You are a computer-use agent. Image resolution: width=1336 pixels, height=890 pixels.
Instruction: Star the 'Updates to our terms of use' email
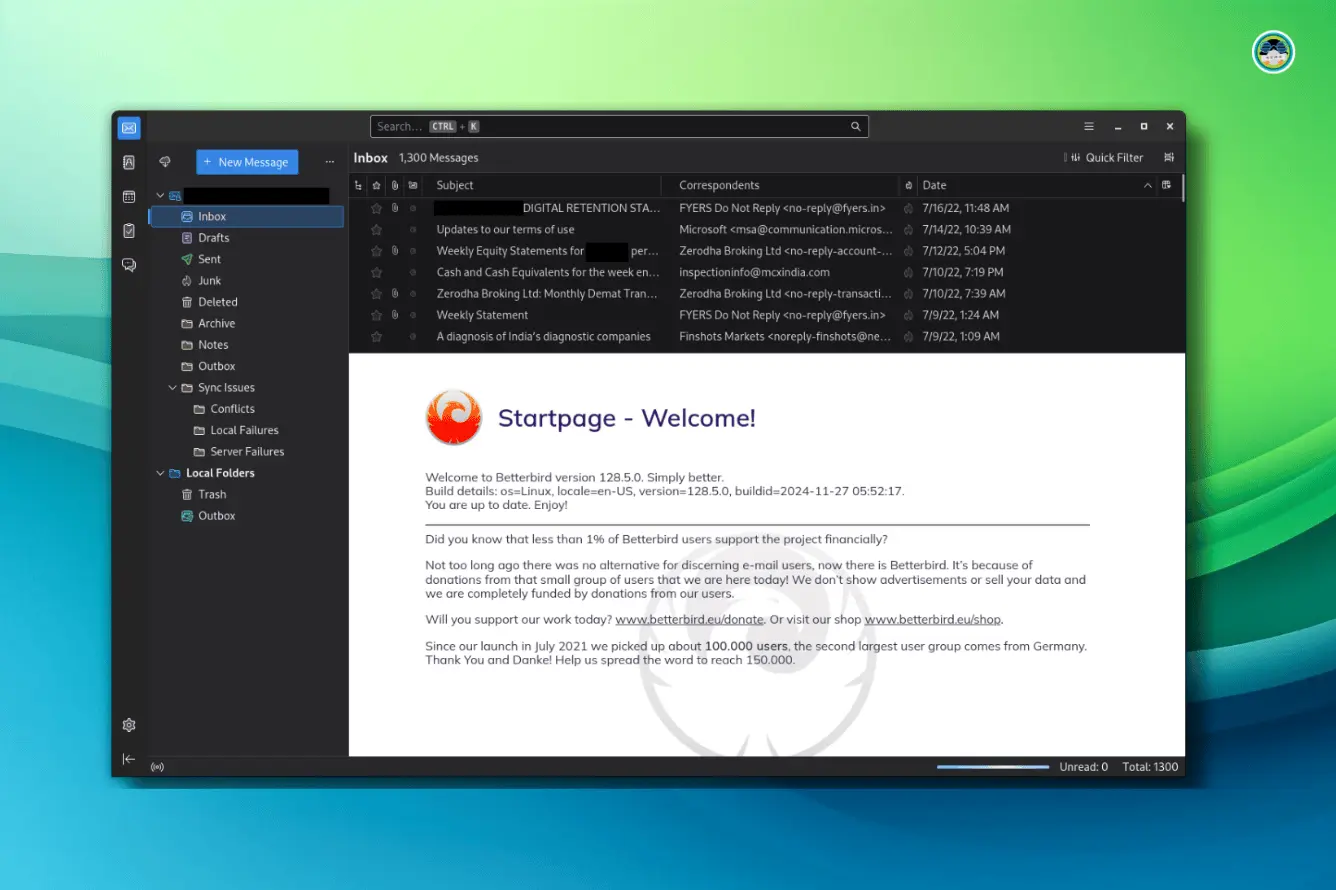coord(376,230)
